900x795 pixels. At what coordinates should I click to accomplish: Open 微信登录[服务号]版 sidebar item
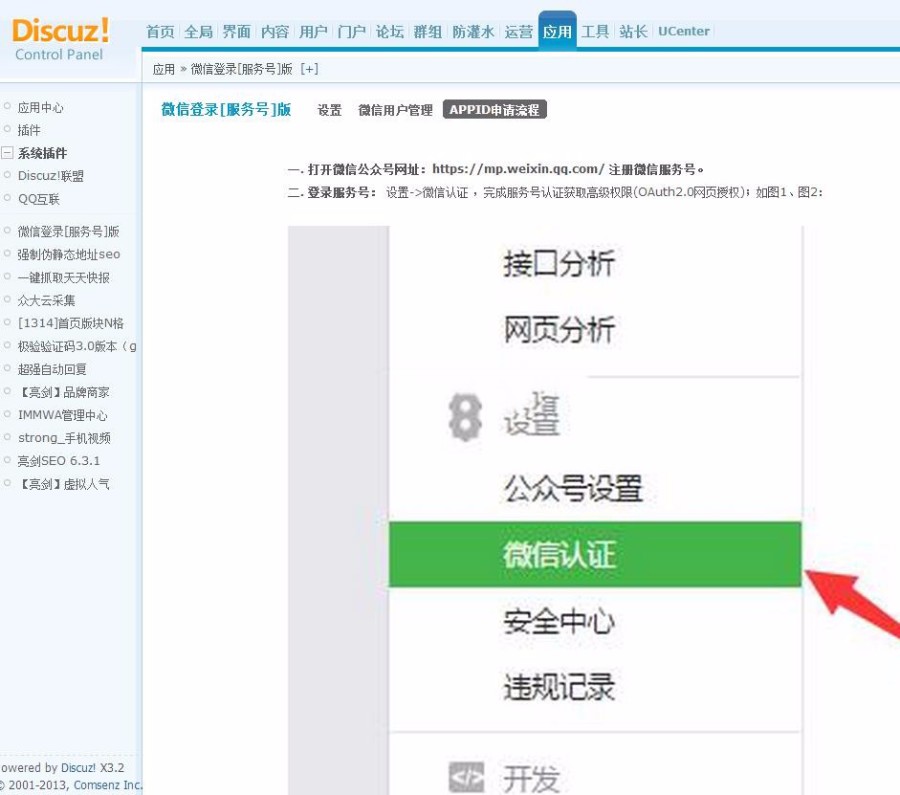[x=68, y=231]
